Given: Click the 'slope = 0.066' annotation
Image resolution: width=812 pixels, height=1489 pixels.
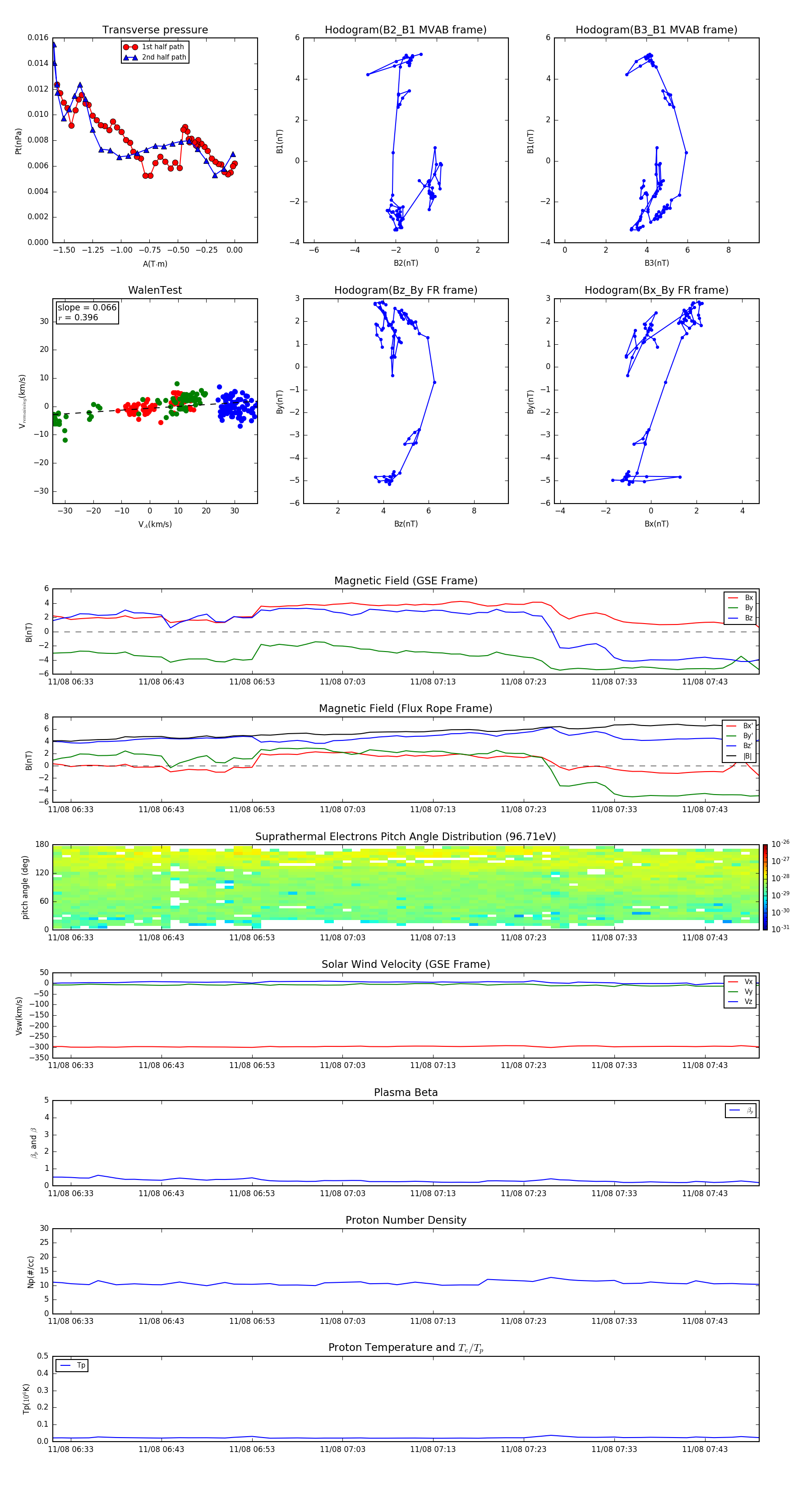Looking at the screenshot, I should pos(87,308).
